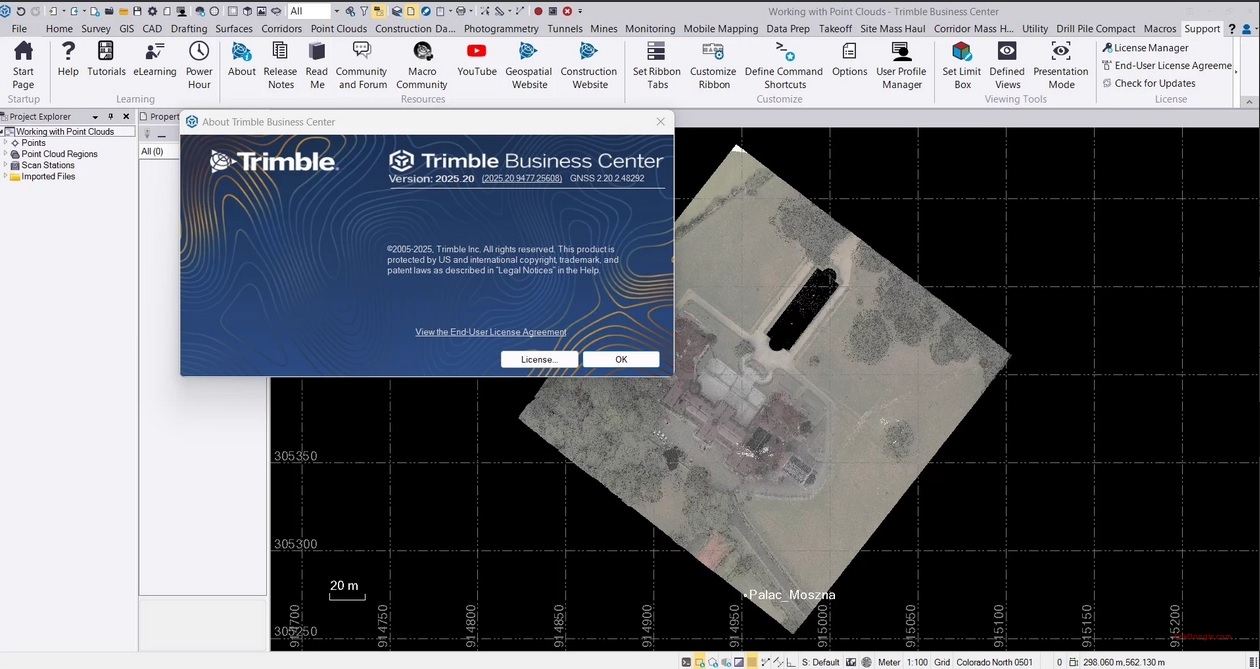This screenshot has width=1260, height=669.
Task: Switch to the Point Clouds ribbon tab
Action: pyautogui.click(x=338, y=28)
